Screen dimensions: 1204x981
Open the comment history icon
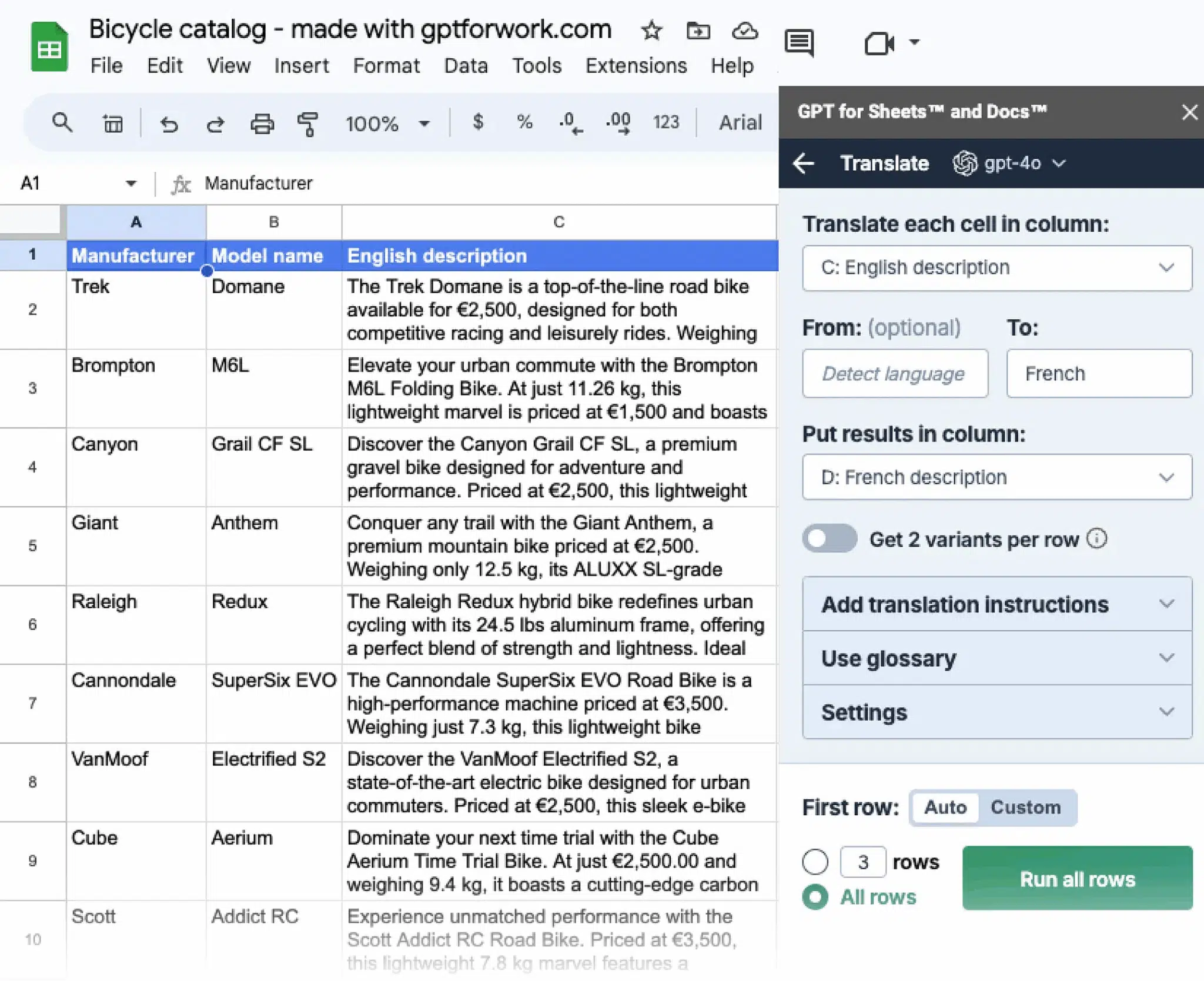[x=800, y=43]
